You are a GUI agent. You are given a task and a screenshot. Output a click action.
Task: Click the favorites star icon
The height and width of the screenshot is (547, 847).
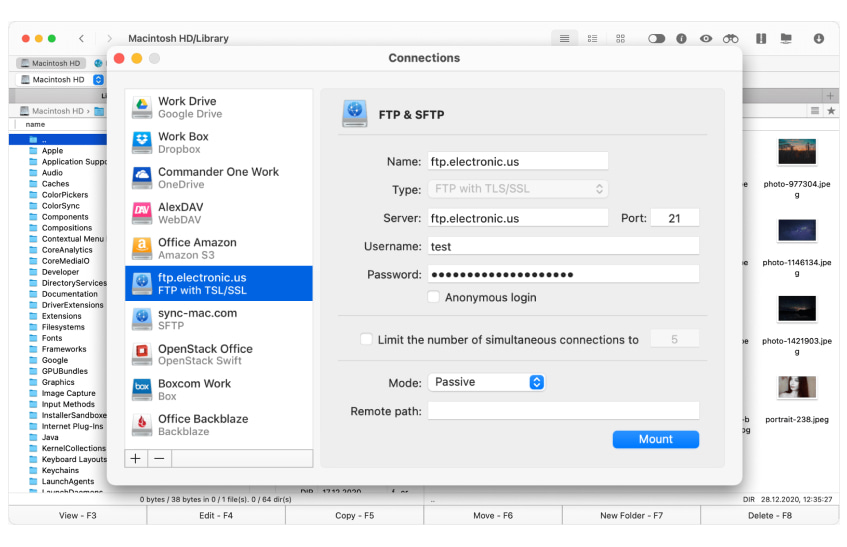tap(831, 111)
